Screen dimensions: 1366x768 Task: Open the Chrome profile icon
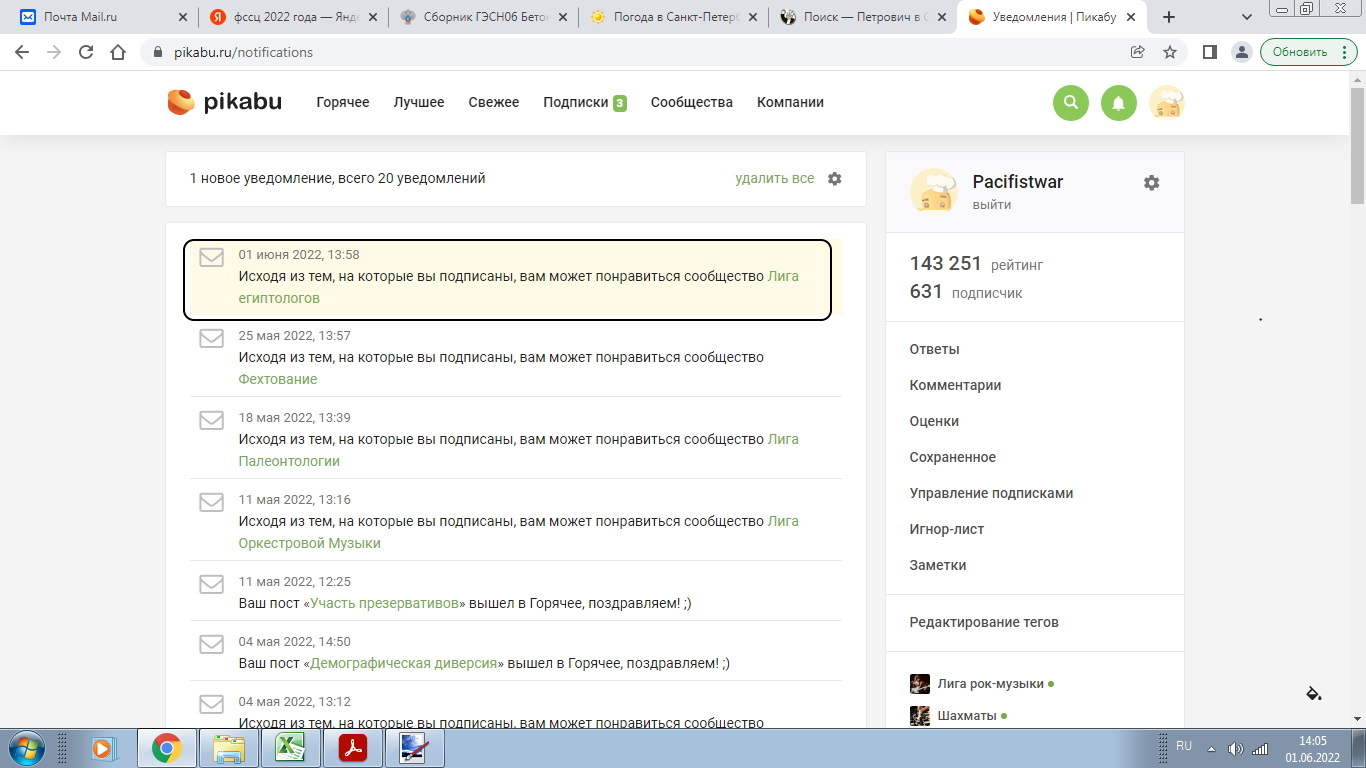click(x=1241, y=52)
